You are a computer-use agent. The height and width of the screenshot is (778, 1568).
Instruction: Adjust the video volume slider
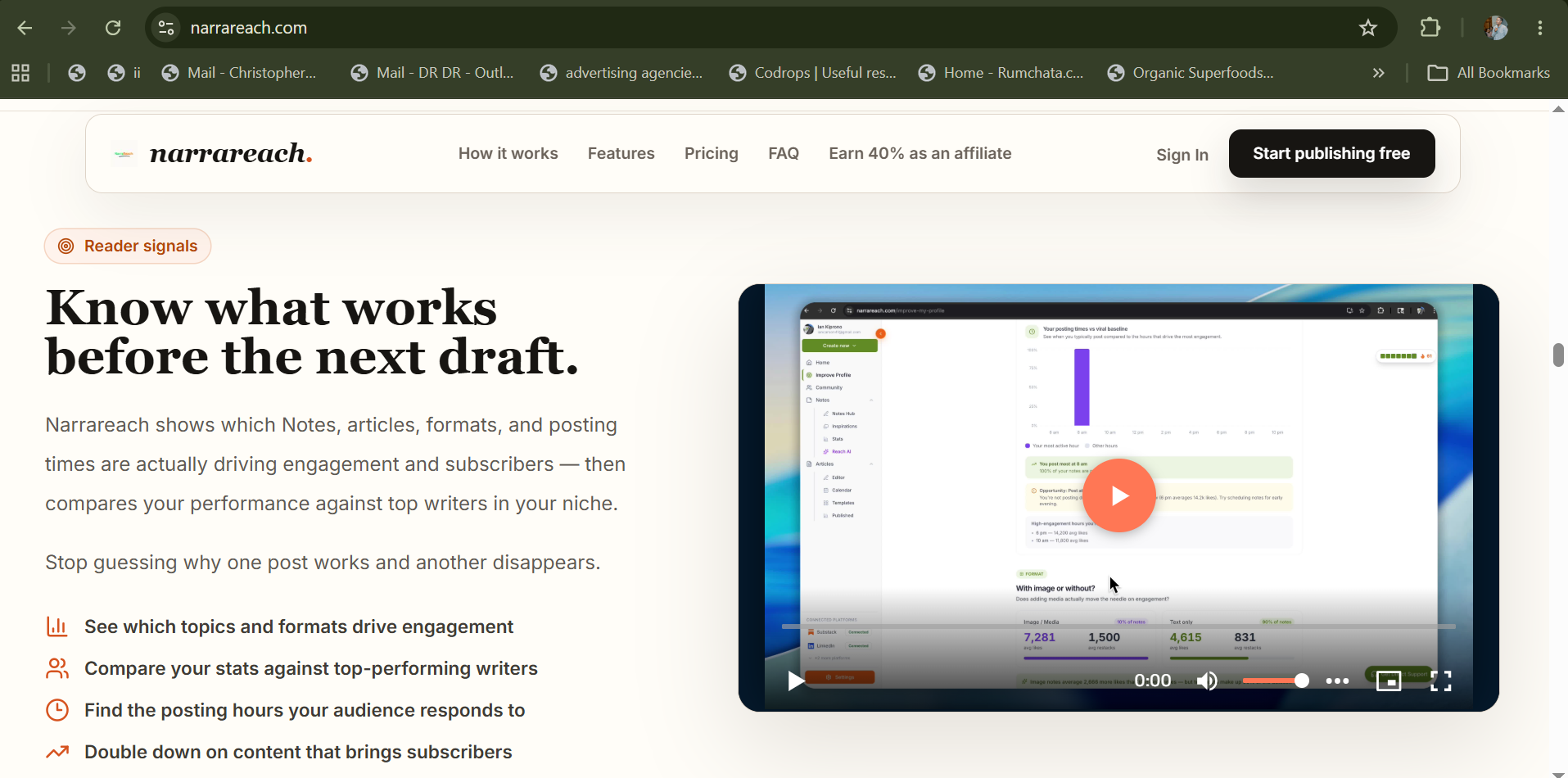(1275, 681)
